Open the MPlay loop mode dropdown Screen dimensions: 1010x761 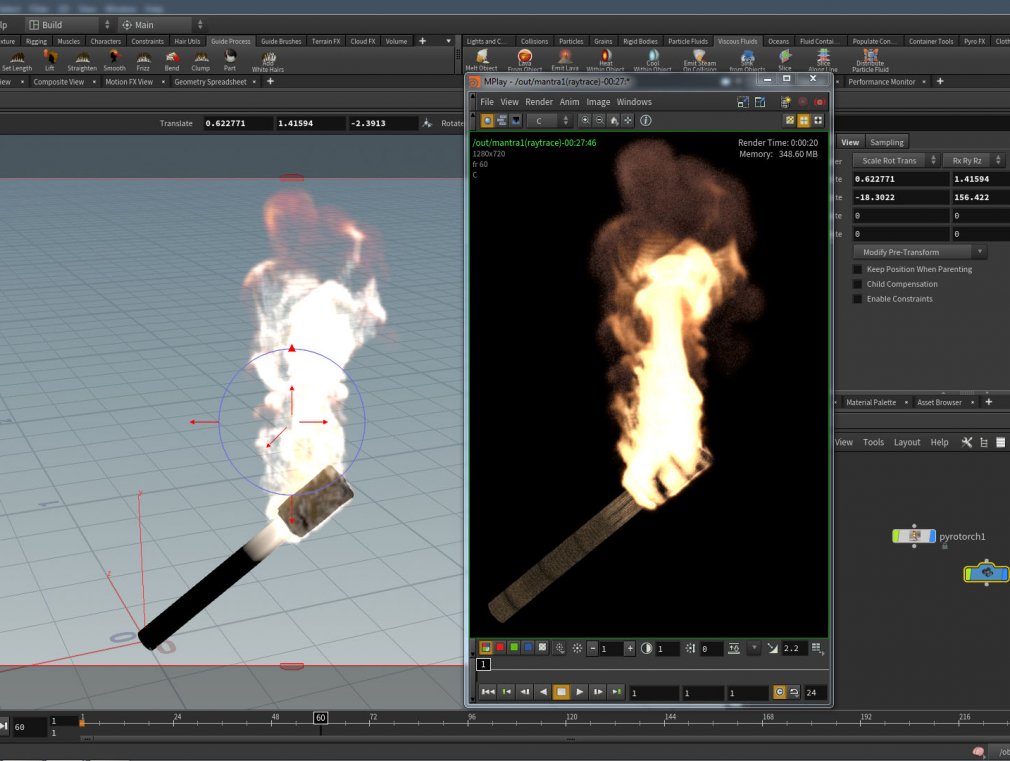click(x=794, y=692)
